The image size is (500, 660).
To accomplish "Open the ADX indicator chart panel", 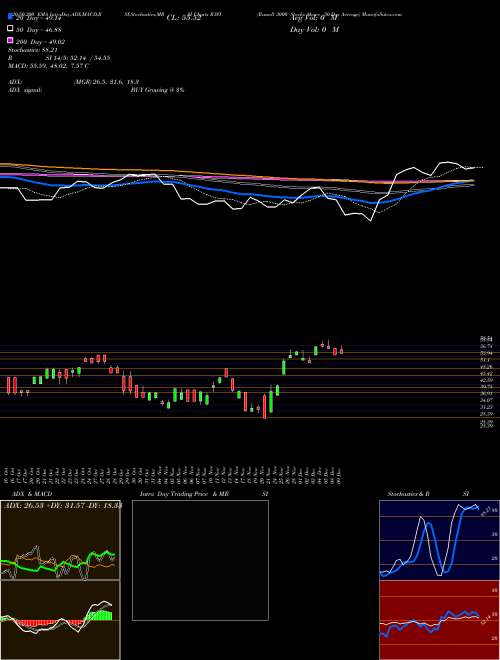I will pos(60,540).
